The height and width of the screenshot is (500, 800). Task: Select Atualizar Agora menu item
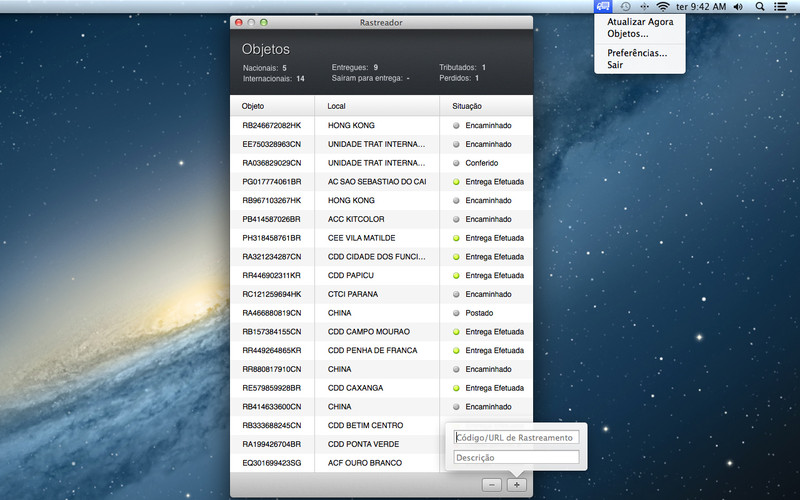(x=640, y=22)
